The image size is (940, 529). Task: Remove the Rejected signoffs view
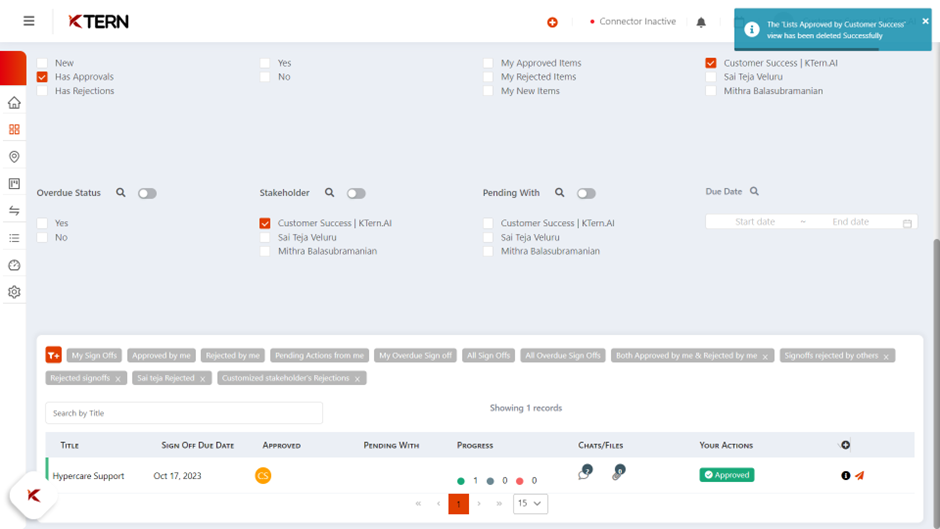[118, 379]
